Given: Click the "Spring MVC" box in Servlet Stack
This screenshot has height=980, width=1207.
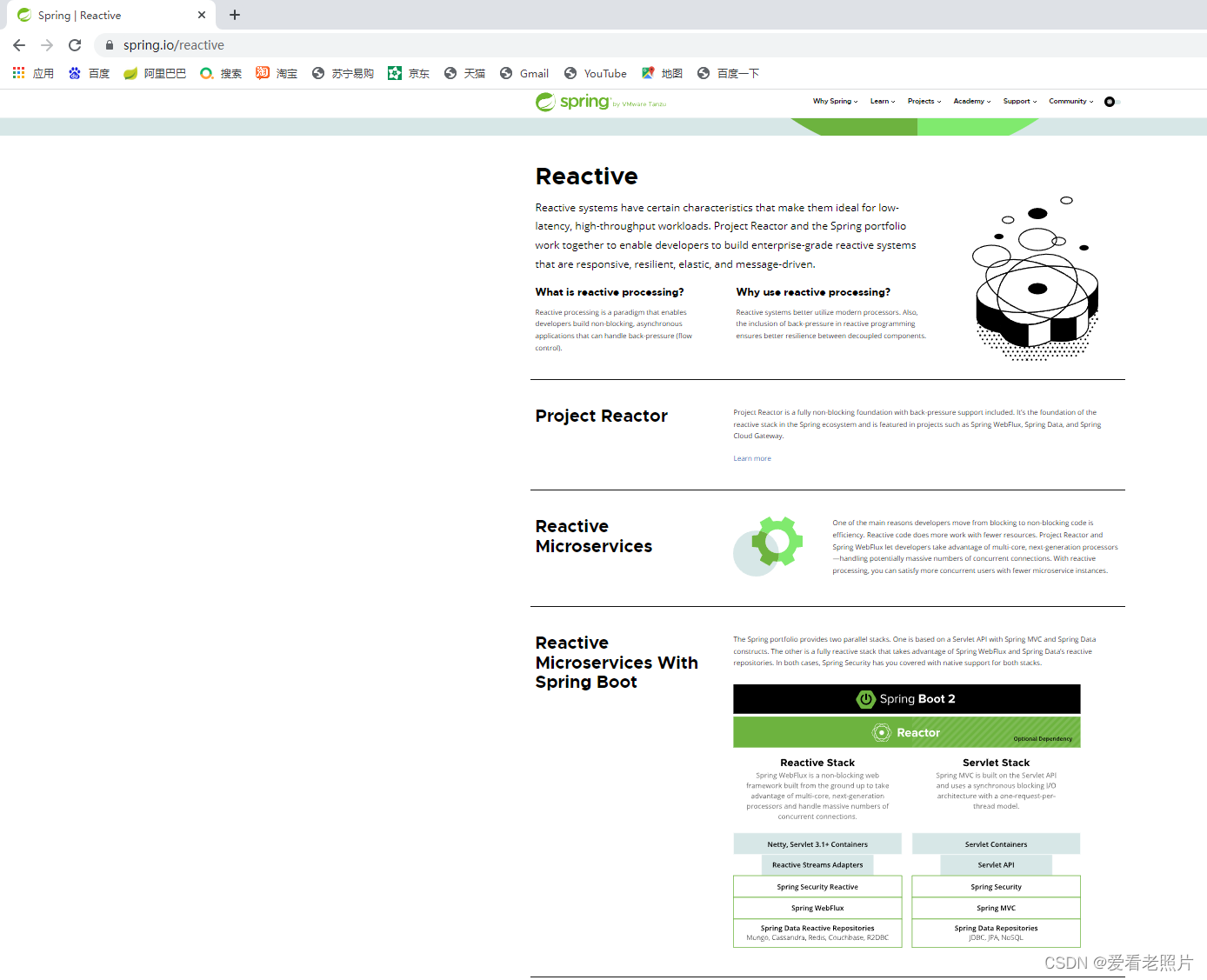Looking at the screenshot, I should 997,908.
